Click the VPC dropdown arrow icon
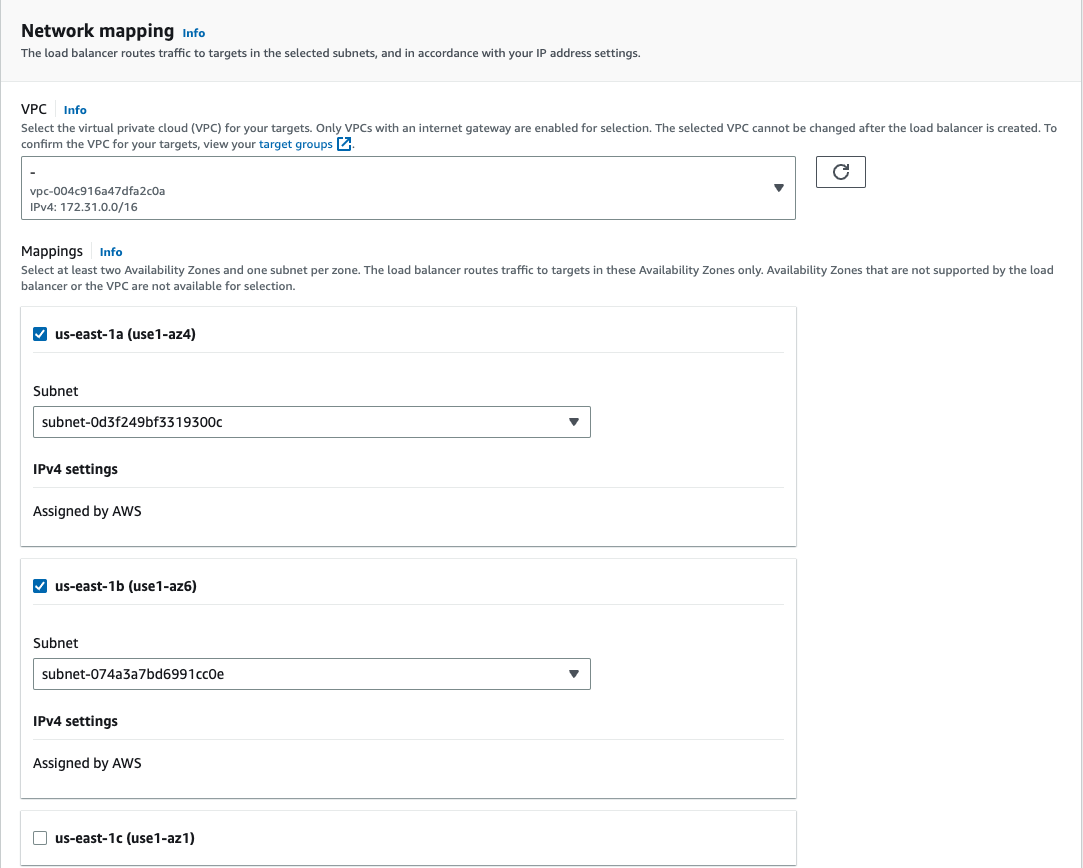The height and width of the screenshot is (868, 1083). [x=779, y=188]
